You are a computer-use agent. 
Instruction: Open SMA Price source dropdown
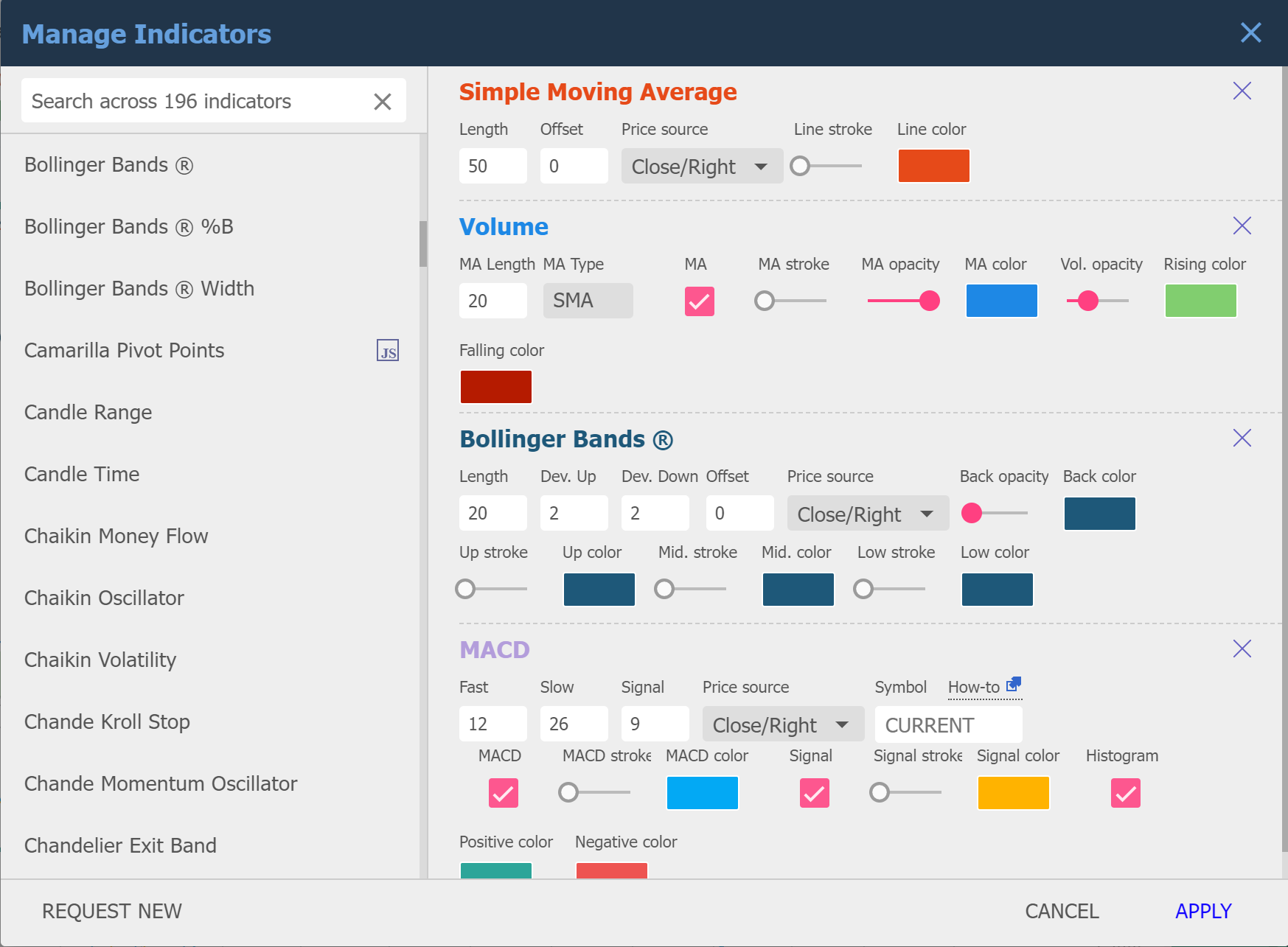coord(702,166)
